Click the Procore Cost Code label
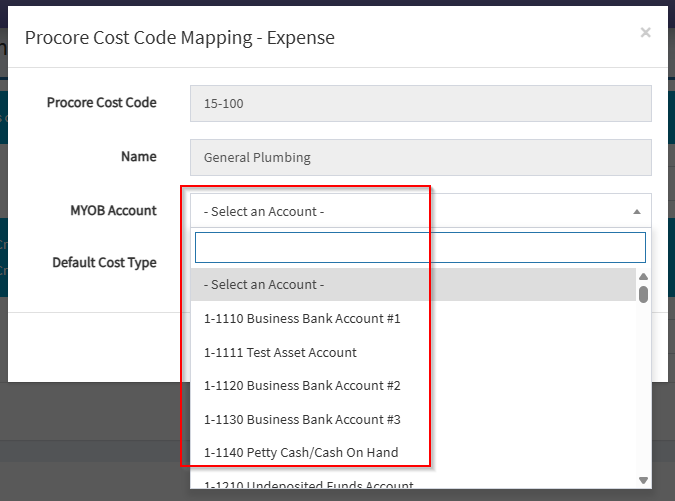The height and width of the screenshot is (501, 675). click(102, 102)
